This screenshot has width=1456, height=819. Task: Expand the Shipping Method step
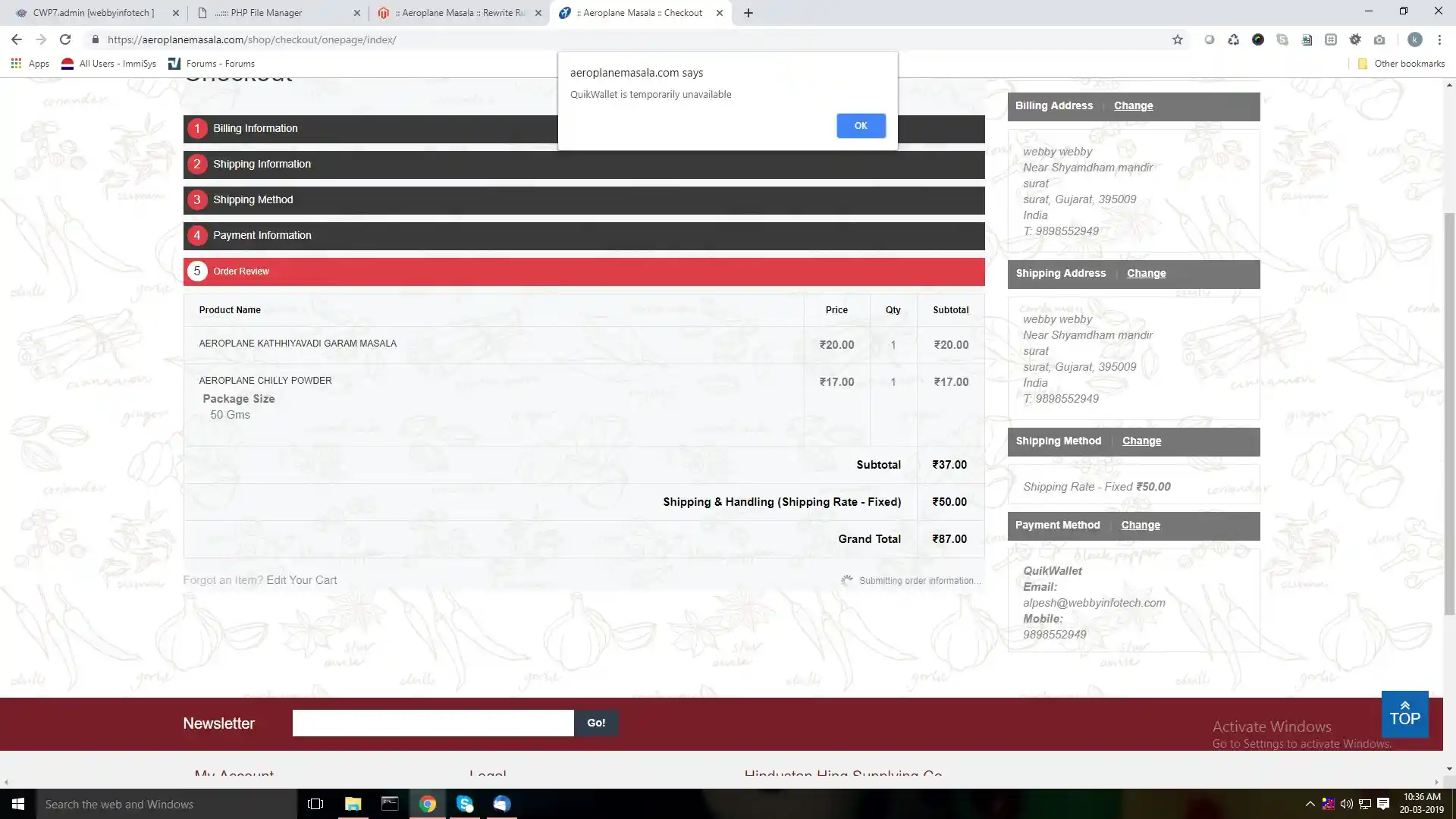click(253, 199)
